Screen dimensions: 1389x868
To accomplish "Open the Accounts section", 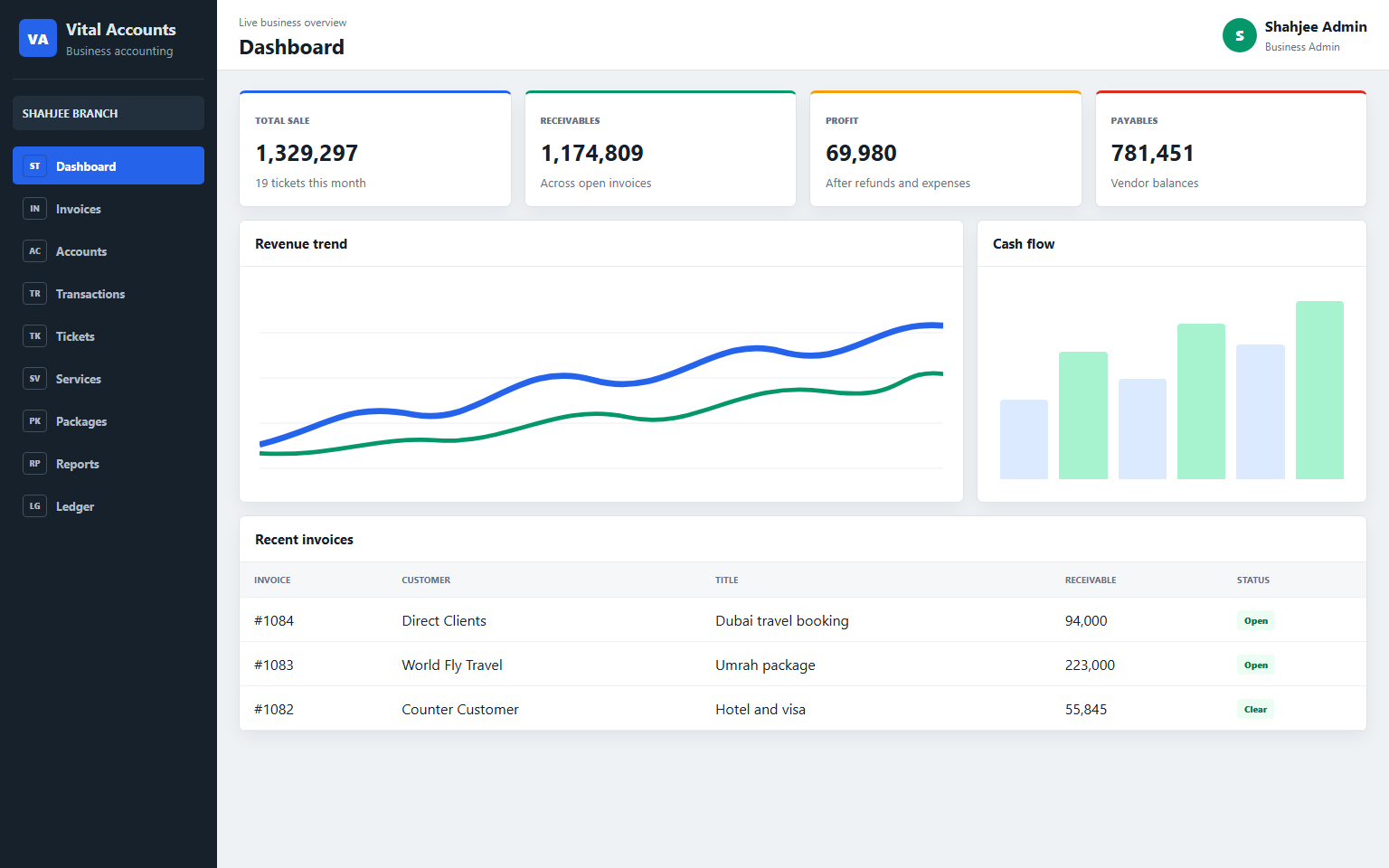I will (109, 251).
